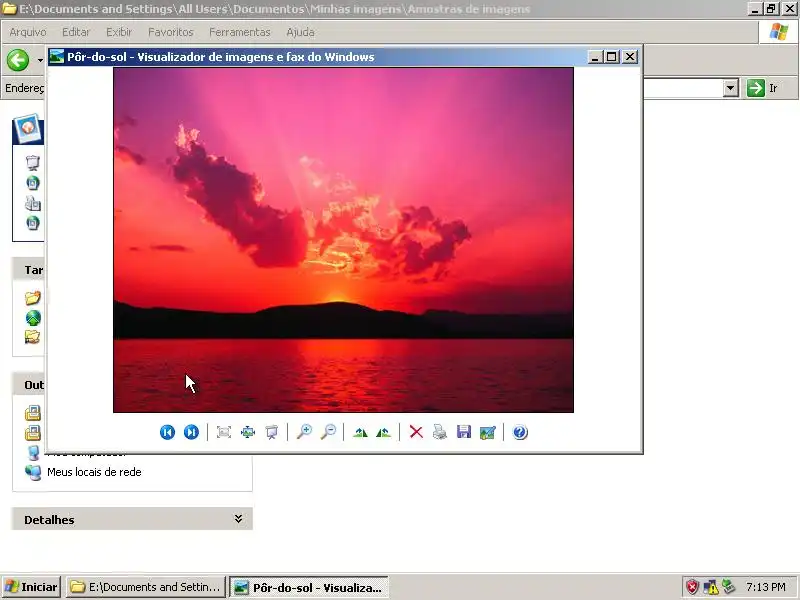
Task: Switch to Pôr-do-sol viewer taskbar button
Action: coord(309,587)
